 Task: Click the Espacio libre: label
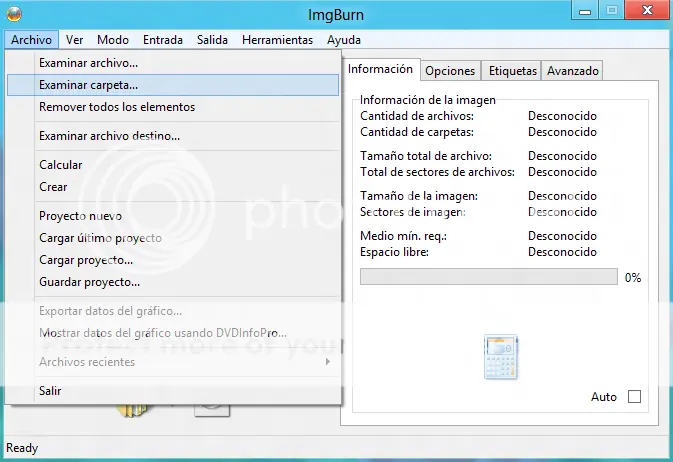click(394, 252)
